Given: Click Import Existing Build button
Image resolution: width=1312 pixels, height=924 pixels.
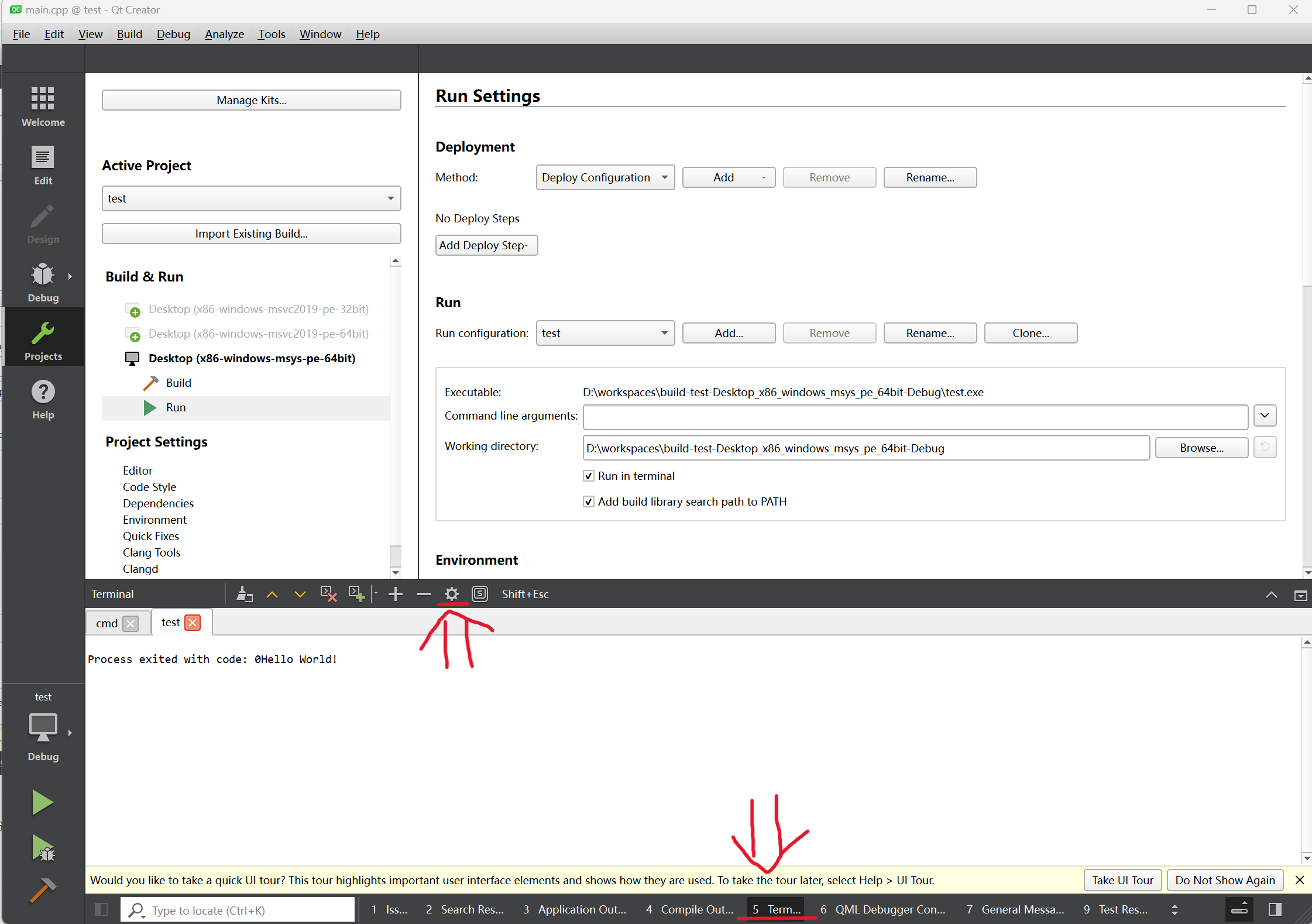Looking at the screenshot, I should (252, 233).
